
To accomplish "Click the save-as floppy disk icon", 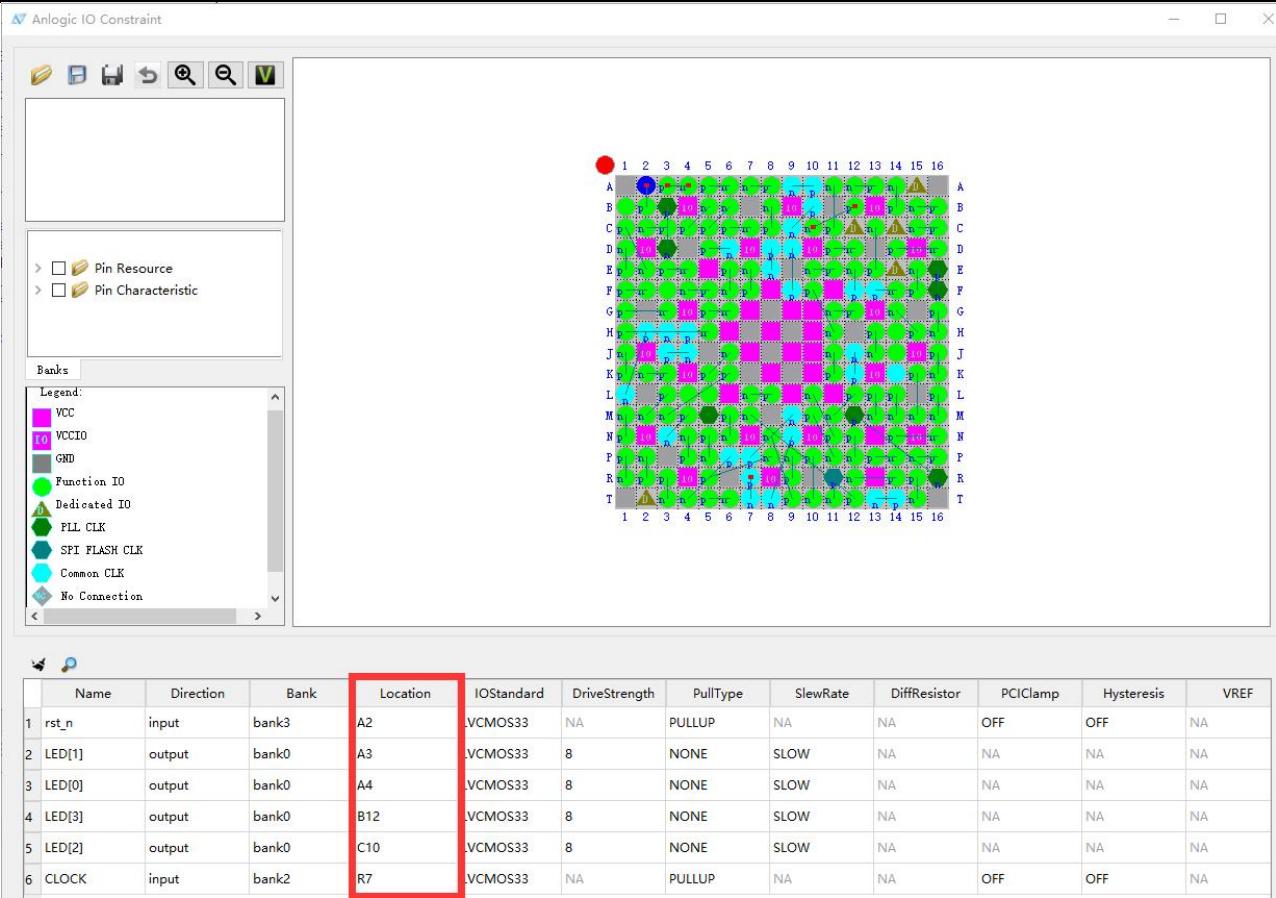I will 112,75.
